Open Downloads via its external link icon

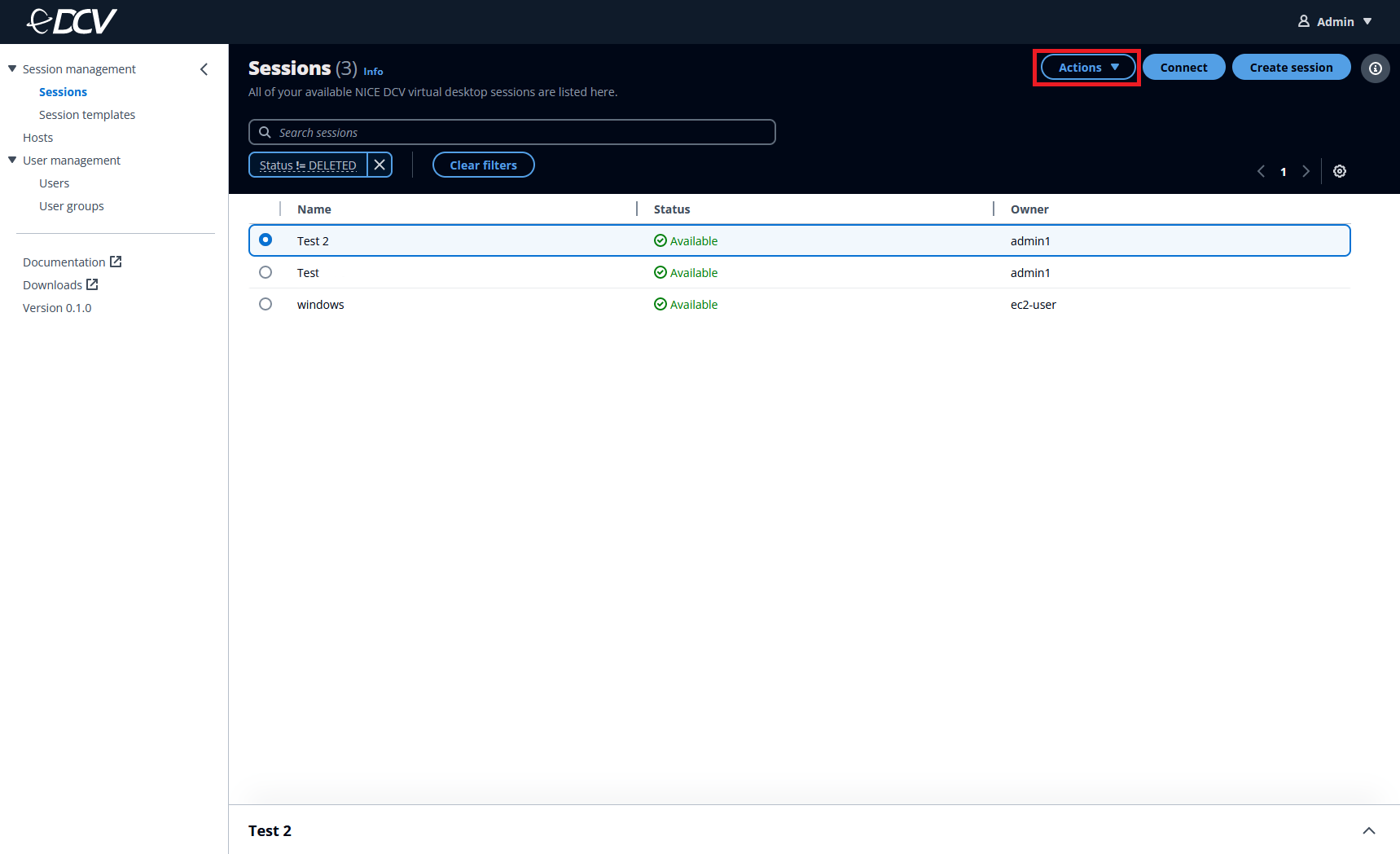coord(91,284)
